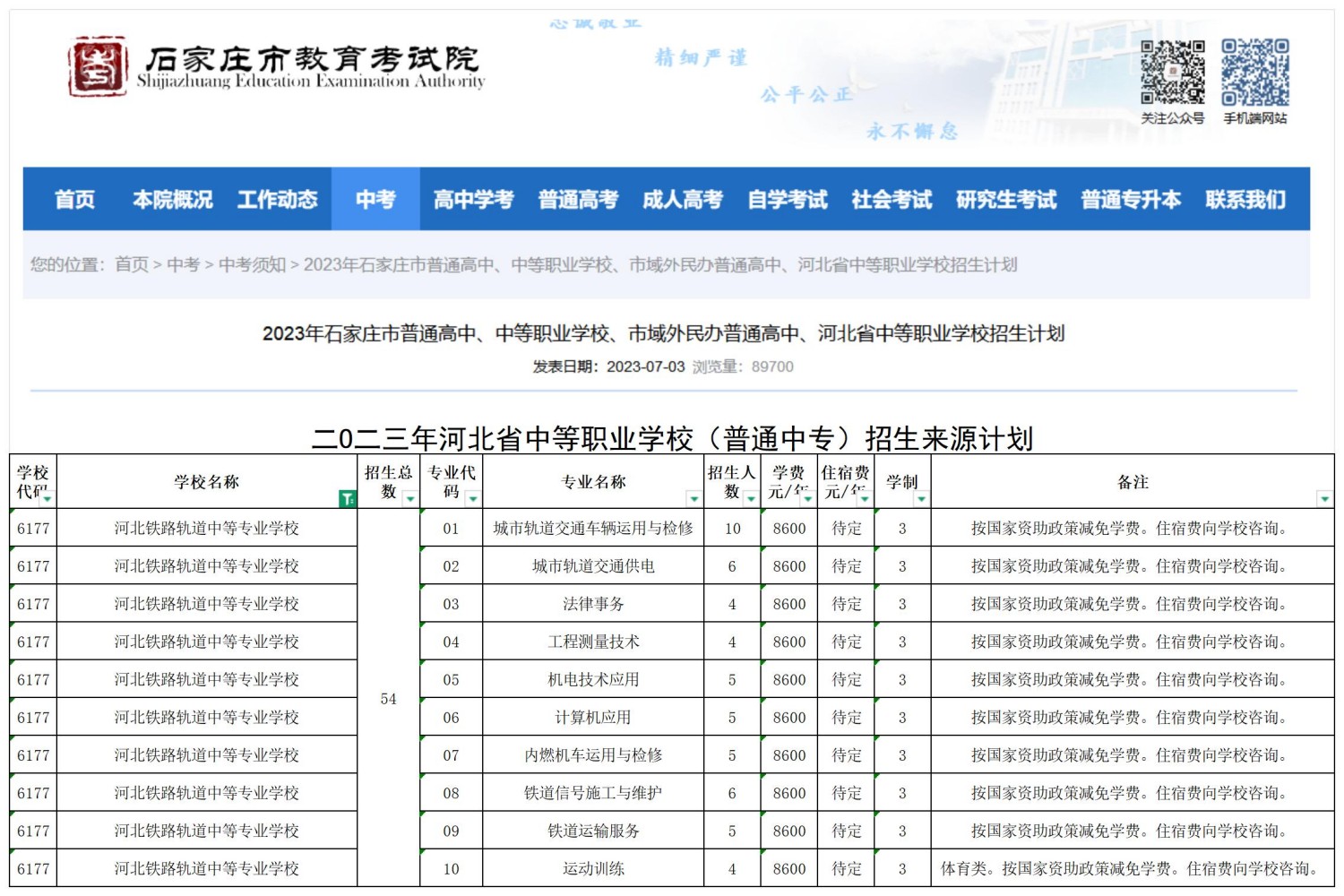
Task: Open the 学费 column filter dropdown
Action: click(x=807, y=499)
